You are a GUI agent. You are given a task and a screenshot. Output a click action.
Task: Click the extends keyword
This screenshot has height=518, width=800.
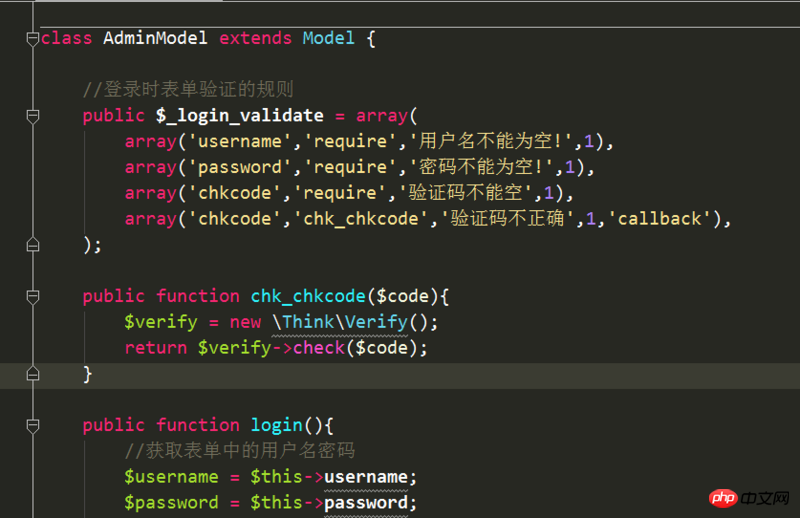(x=255, y=38)
